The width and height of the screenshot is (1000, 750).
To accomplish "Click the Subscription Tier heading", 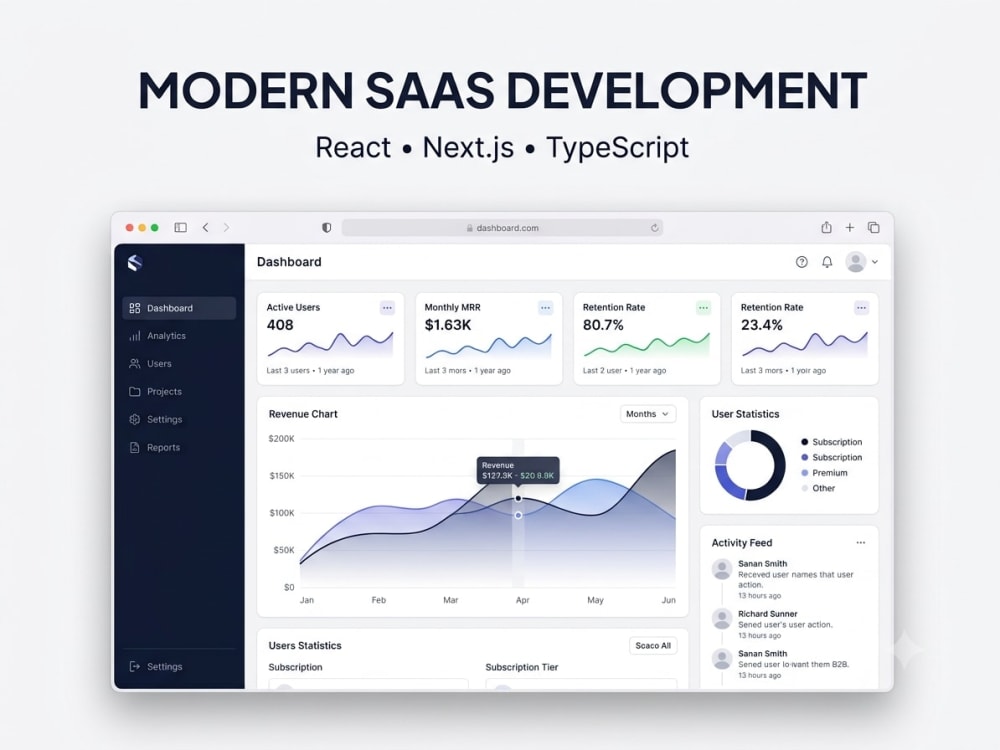I will tap(522, 667).
